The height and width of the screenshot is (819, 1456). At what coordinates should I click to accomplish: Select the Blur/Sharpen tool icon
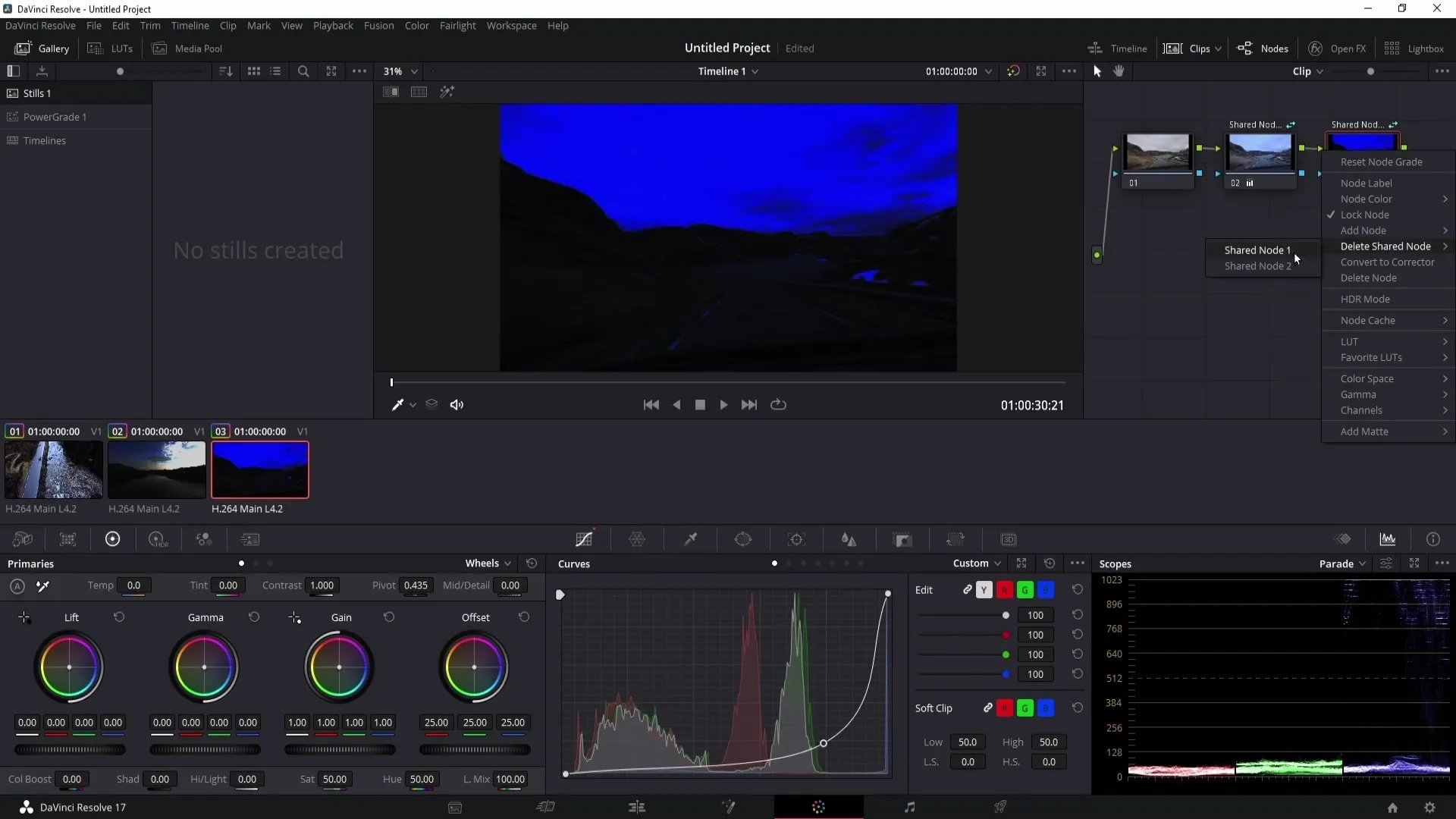849,540
